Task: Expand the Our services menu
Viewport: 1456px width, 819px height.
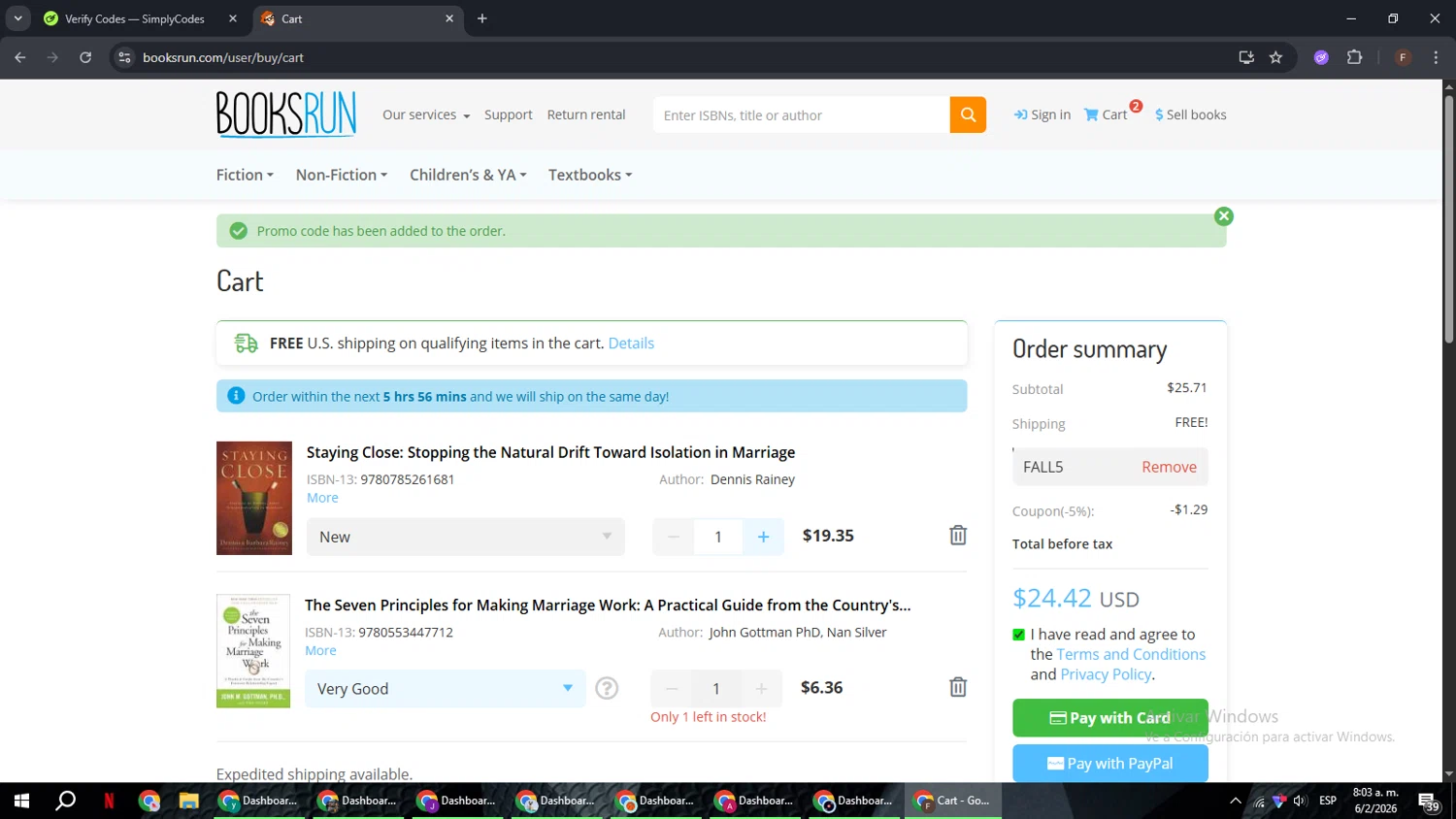Action: pyautogui.click(x=426, y=115)
